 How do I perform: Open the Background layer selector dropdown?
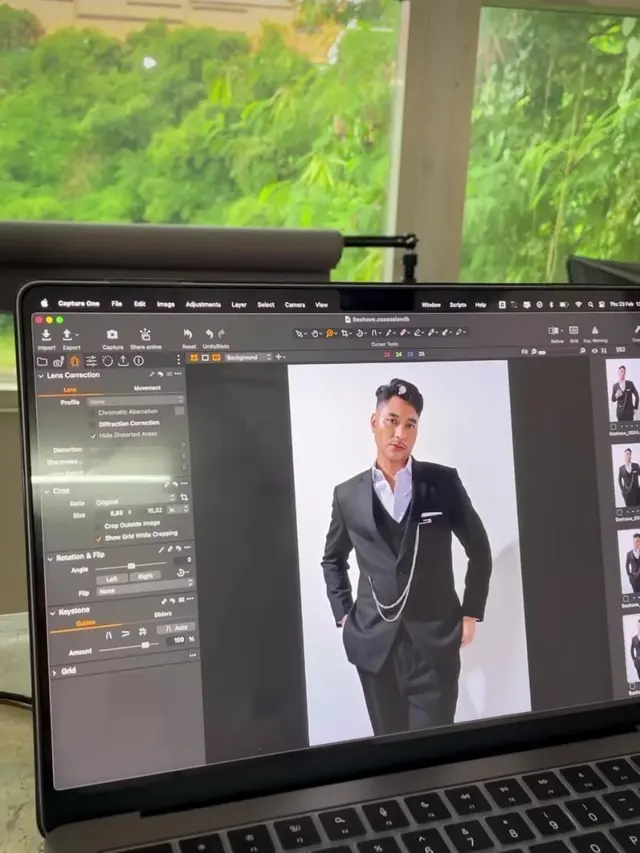[248, 357]
